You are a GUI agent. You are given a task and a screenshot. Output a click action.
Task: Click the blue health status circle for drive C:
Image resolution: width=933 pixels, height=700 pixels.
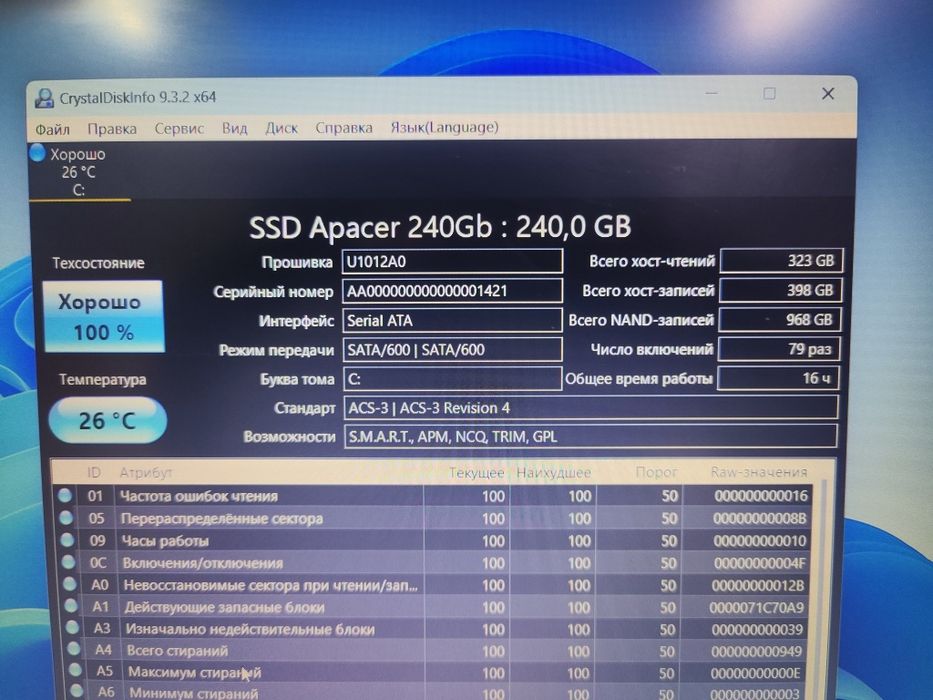37,153
